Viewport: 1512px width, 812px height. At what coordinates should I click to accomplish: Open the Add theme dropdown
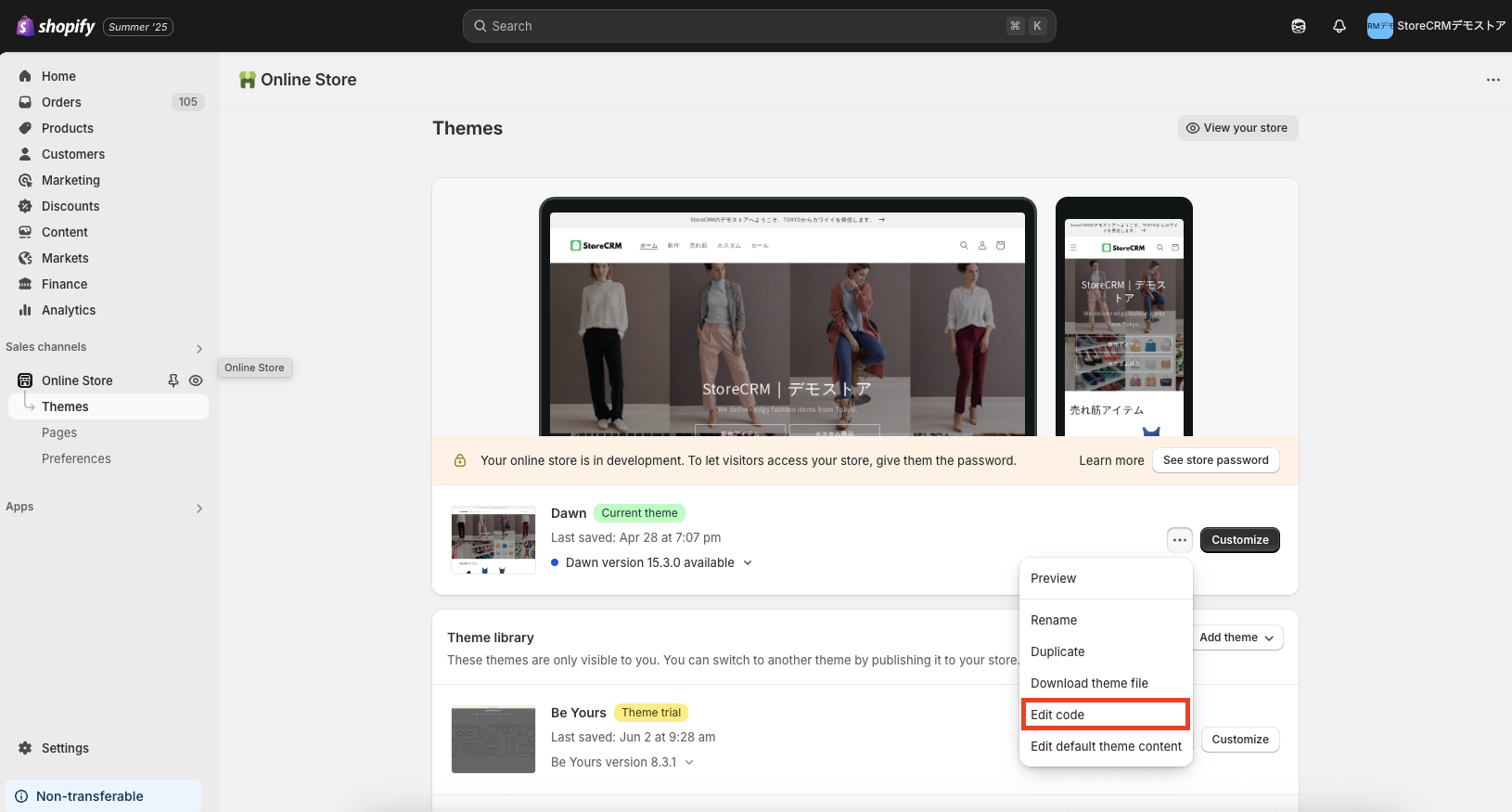[x=1237, y=638]
